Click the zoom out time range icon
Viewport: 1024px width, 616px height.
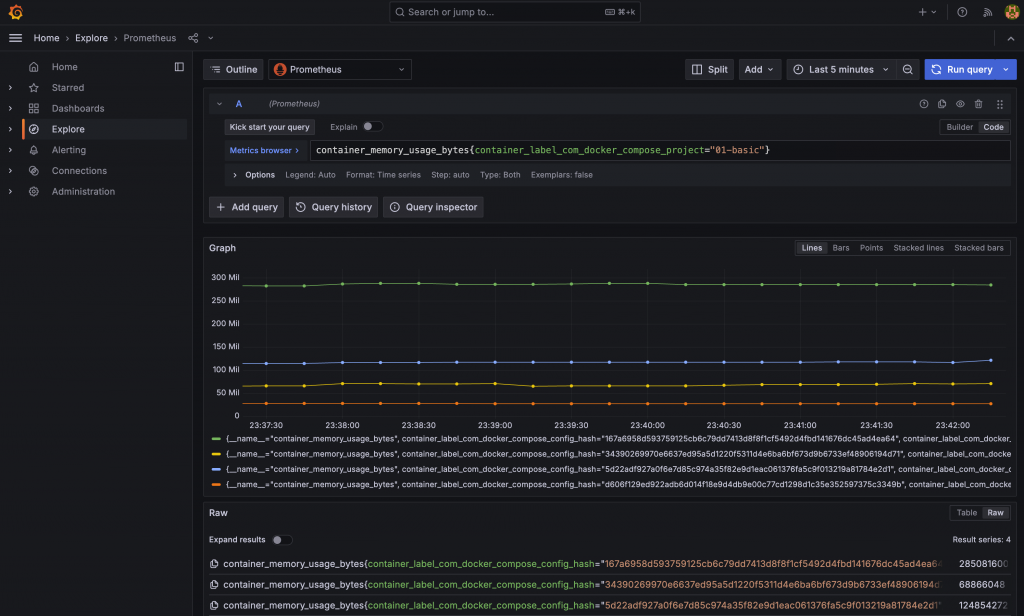click(907, 70)
